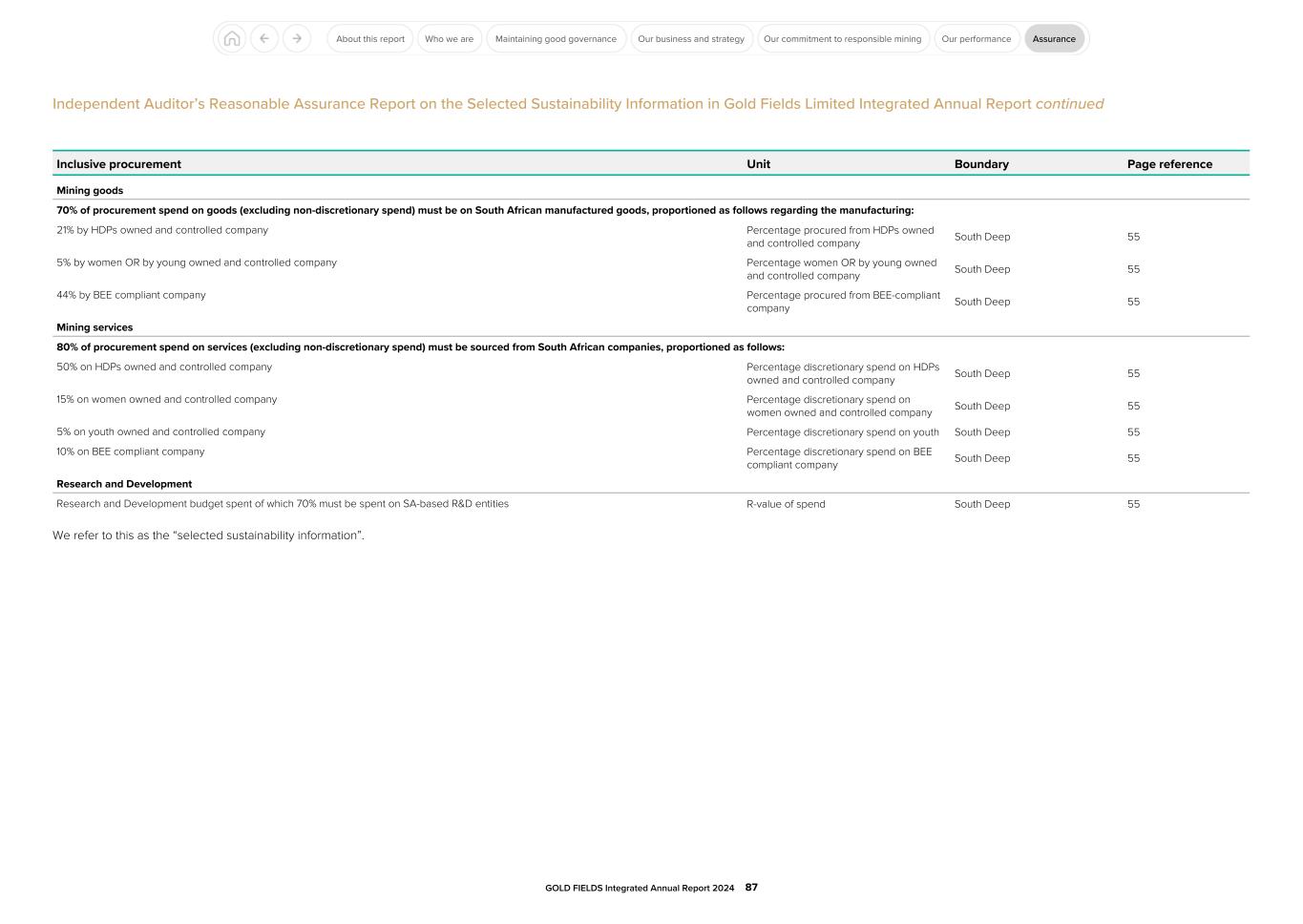1303x924 pixels.
Task: Click page reference 55 for HDPs procurement
Action: [1133, 237]
